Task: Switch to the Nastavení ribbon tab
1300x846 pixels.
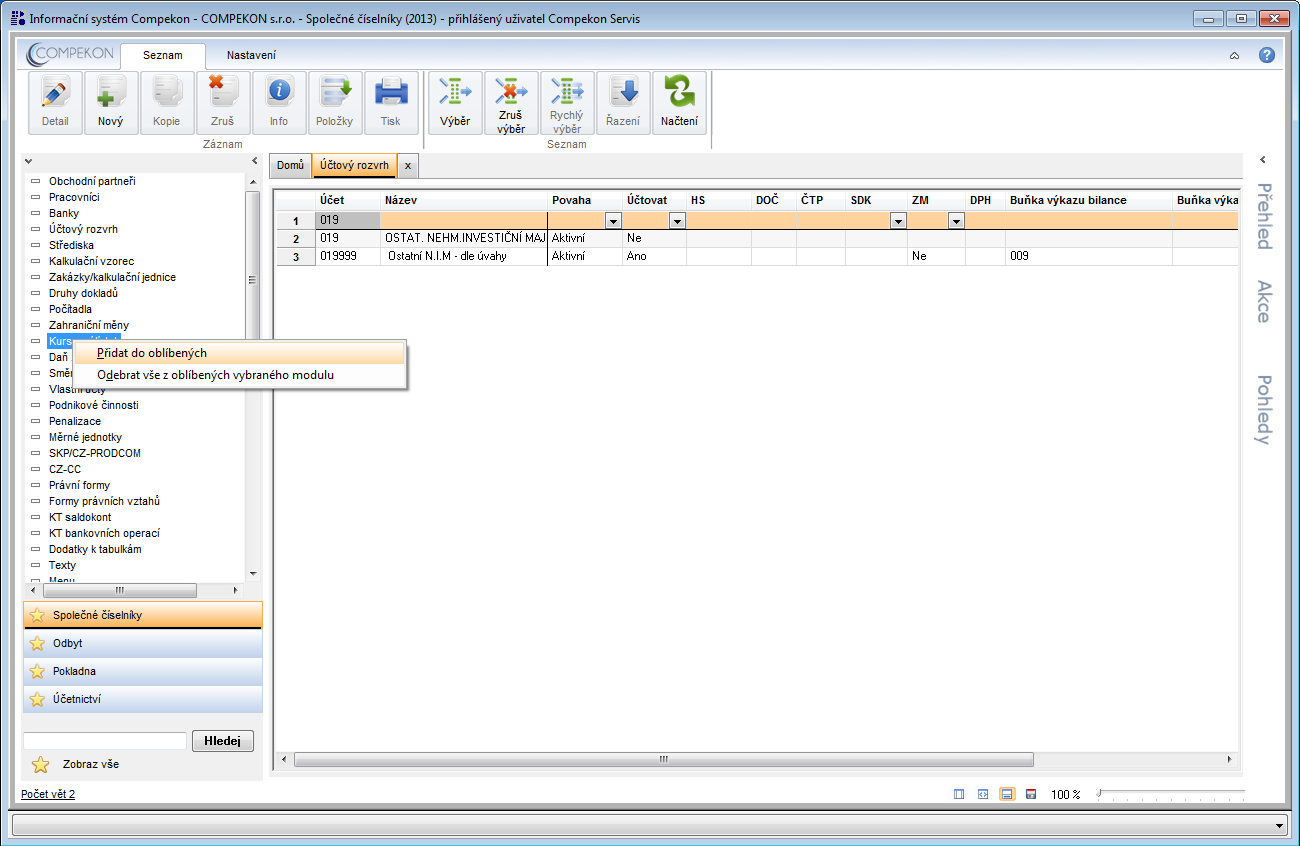Action: pyautogui.click(x=251, y=56)
